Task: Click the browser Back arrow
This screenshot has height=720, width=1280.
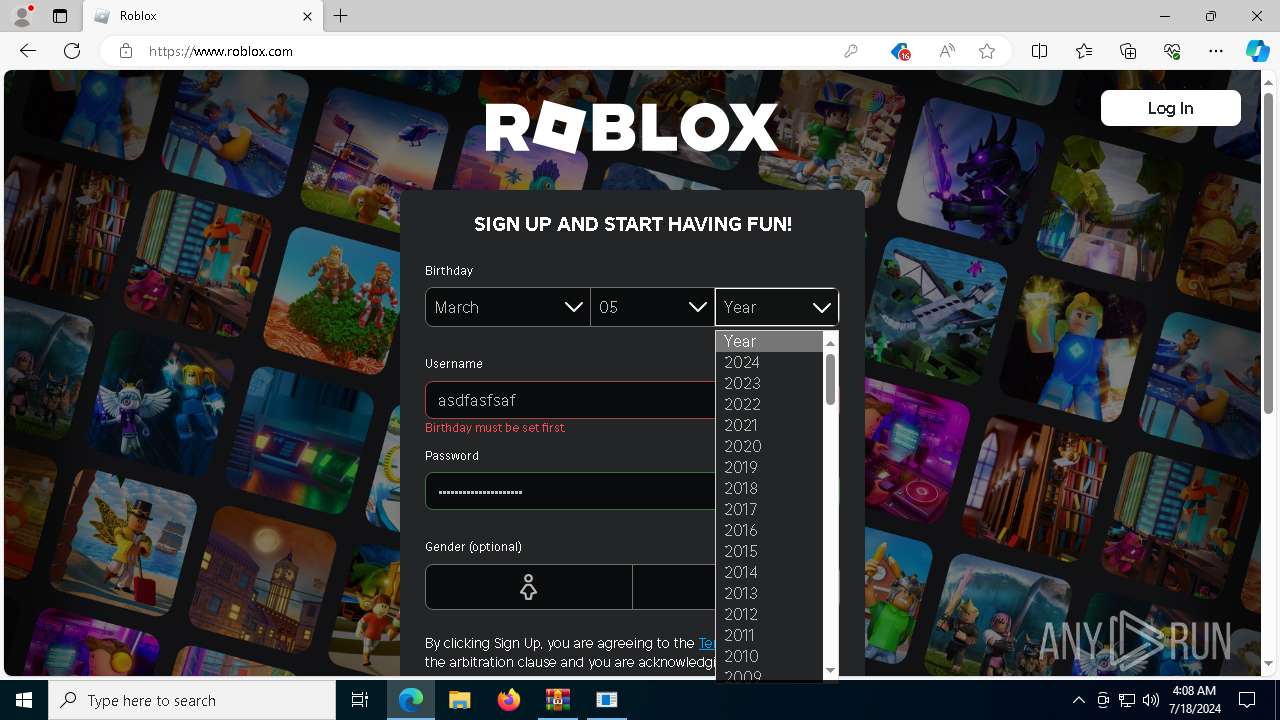Action: coord(28,51)
